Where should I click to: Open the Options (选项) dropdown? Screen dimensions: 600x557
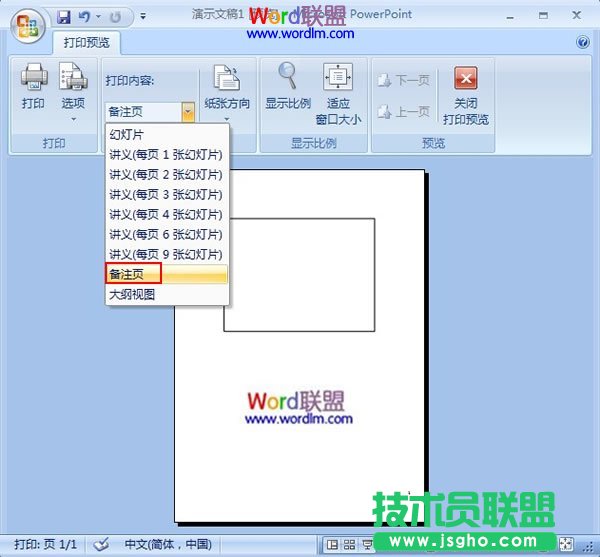click(73, 92)
